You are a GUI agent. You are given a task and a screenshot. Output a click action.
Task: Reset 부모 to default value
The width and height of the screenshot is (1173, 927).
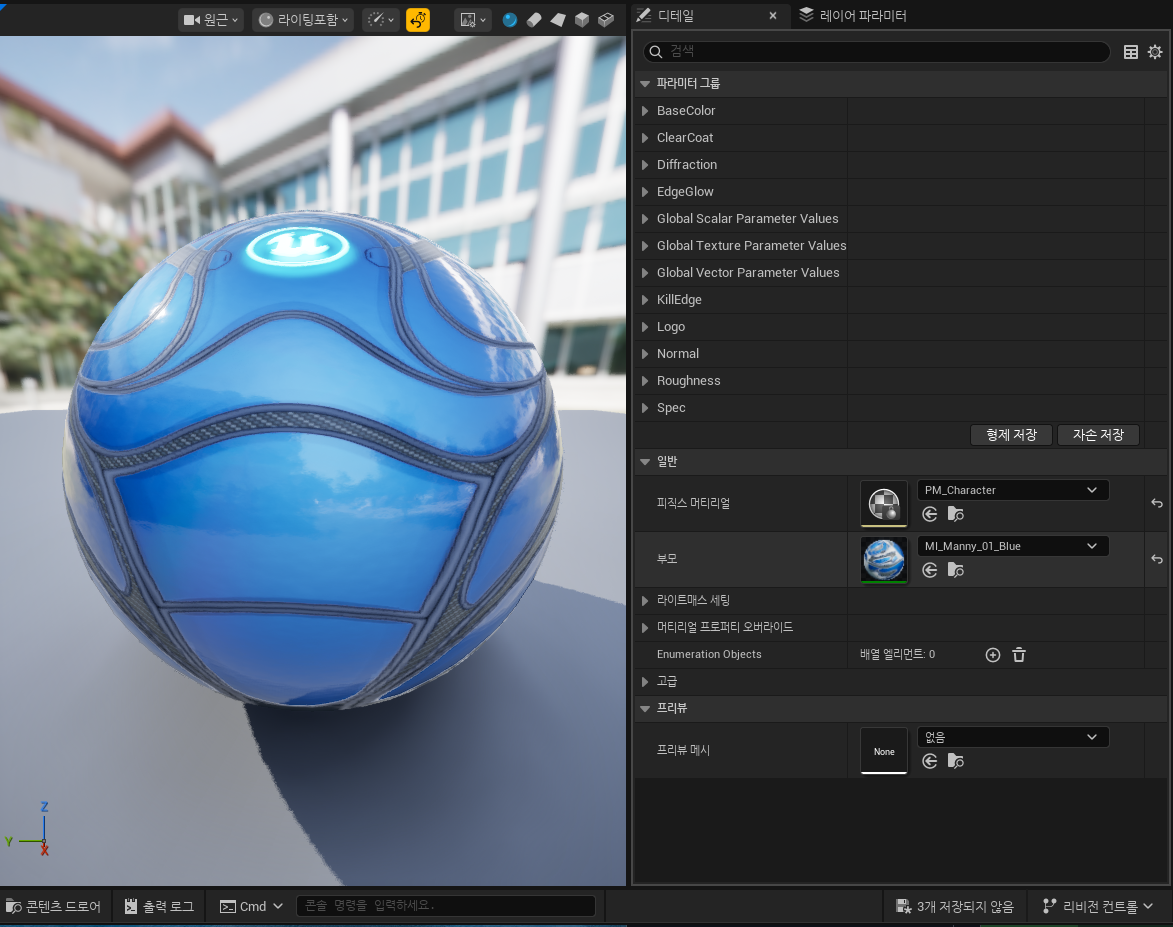[1157, 559]
